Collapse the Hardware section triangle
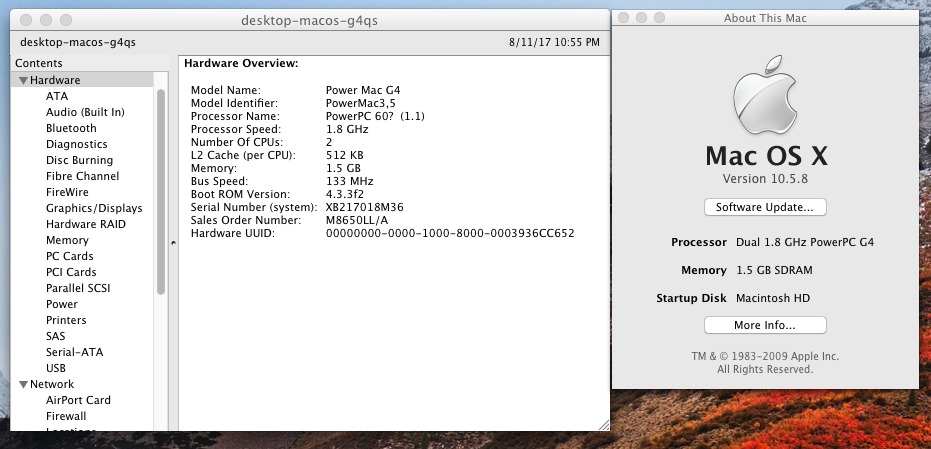The width and height of the screenshot is (931, 449). (x=23, y=80)
